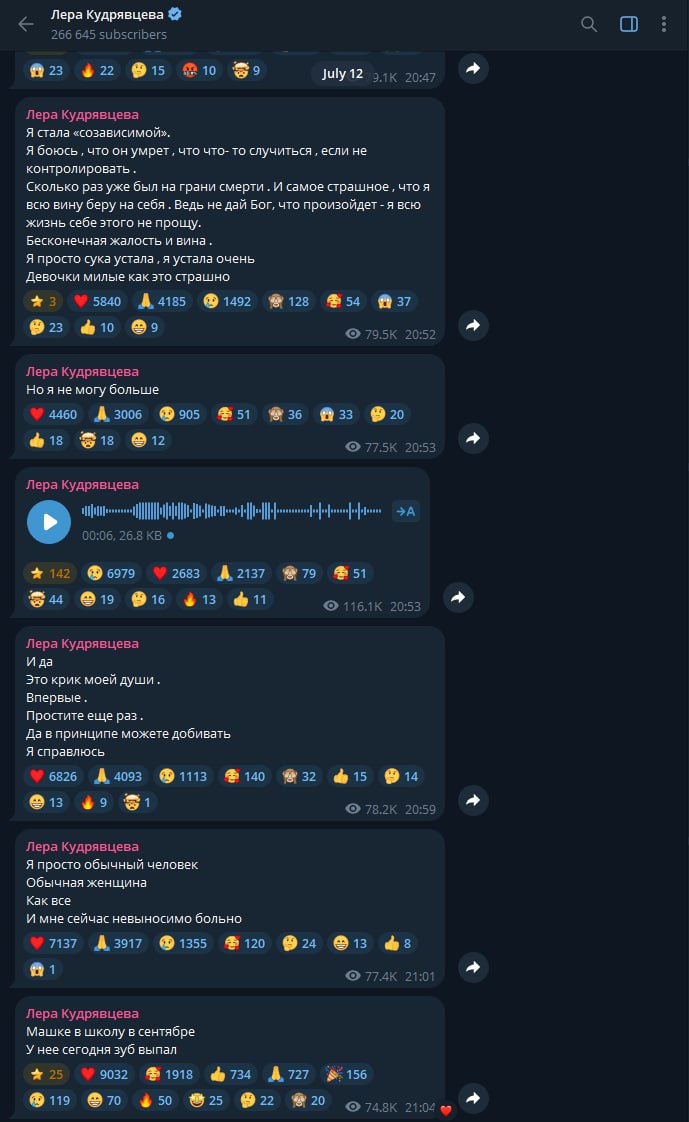Transcribe the voice message to text

click(406, 511)
